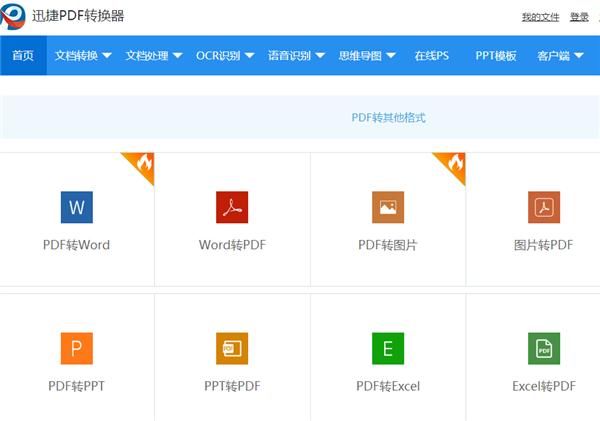The width and height of the screenshot is (600, 421).
Task: Open the PDF转Word blue W icon
Action: pos(77,207)
